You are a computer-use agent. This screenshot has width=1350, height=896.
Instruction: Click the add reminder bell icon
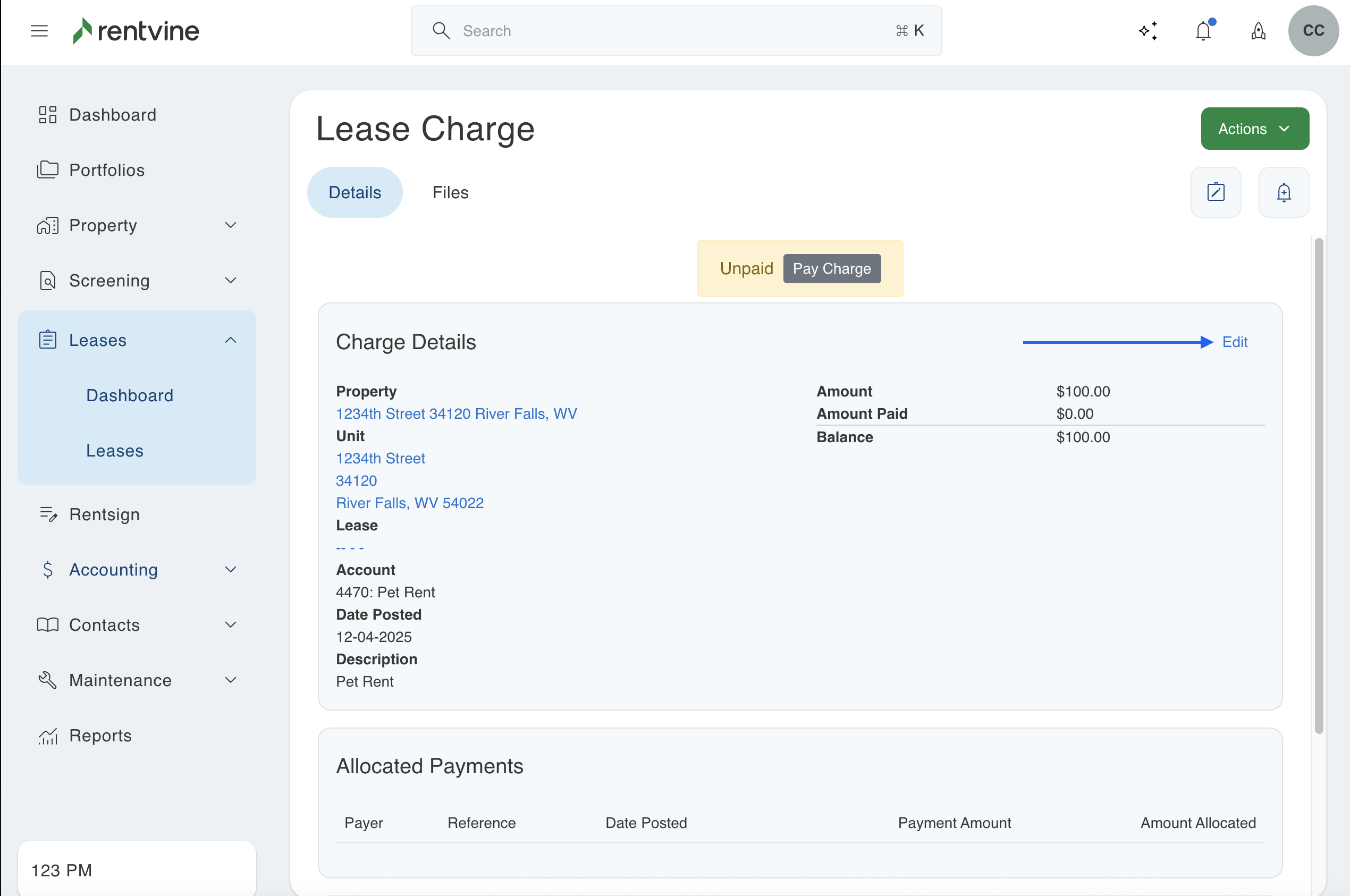pyautogui.click(x=1283, y=192)
